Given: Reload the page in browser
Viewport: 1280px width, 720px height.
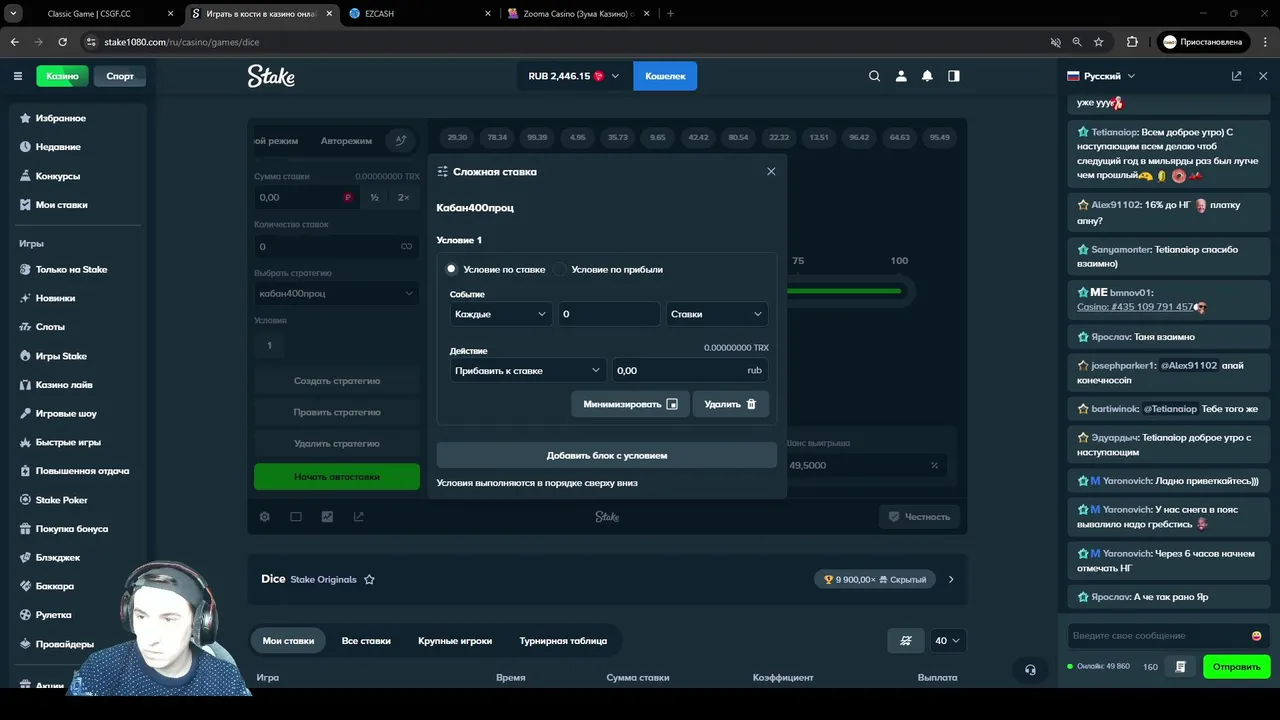Looking at the screenshot, I should [x=62, y=42].
